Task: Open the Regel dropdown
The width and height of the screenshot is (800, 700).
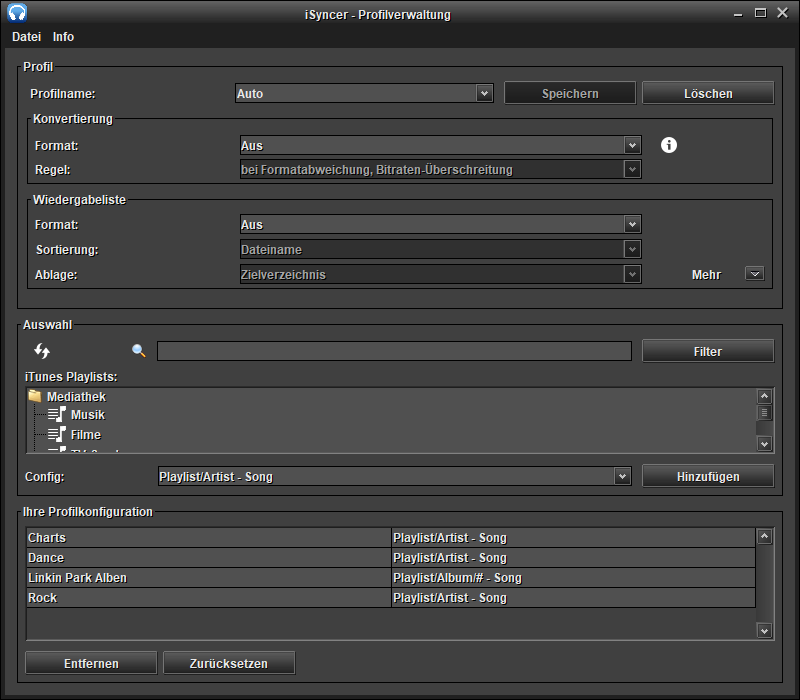Action: pos(441,169)
